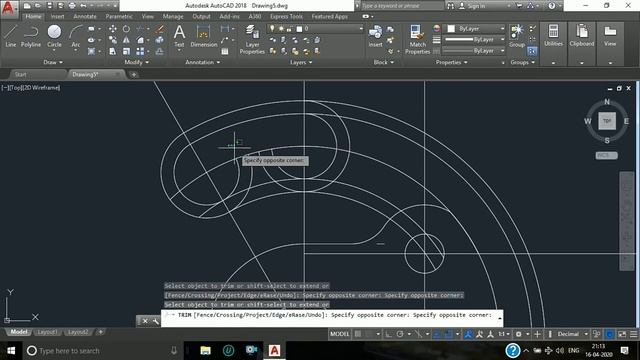Expand the Annotation panel
Viewport: 640px width, 360px height.
[203, 62]
